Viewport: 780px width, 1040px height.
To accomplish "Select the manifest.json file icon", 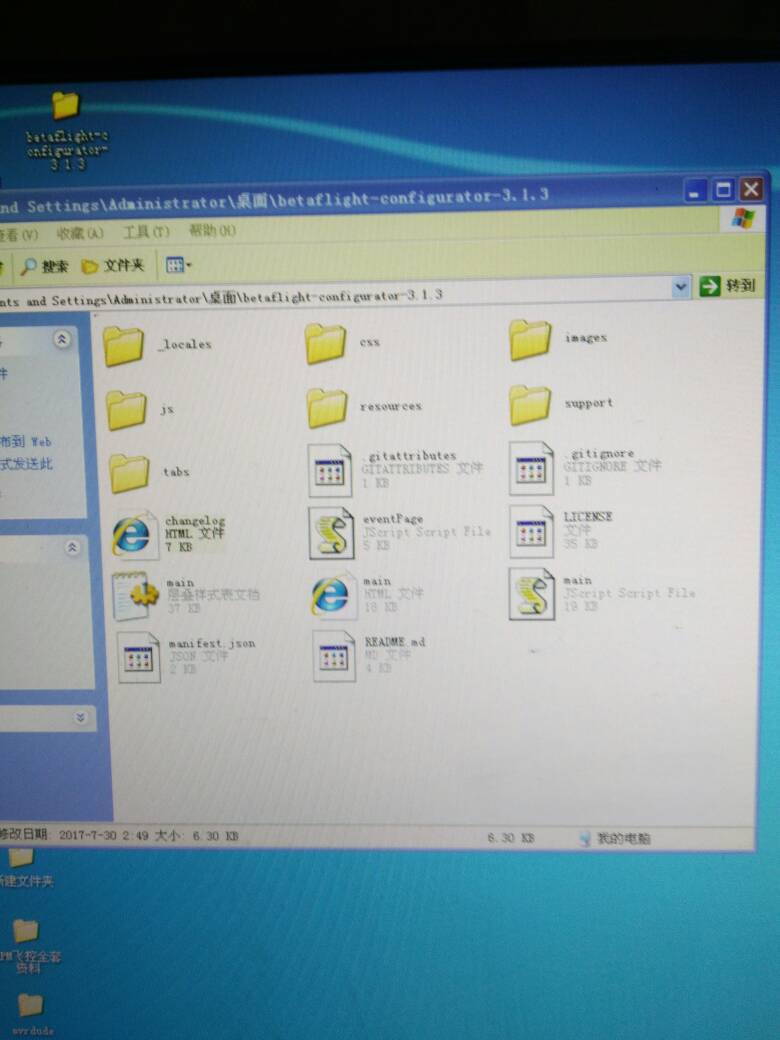I will coord(139,657).
